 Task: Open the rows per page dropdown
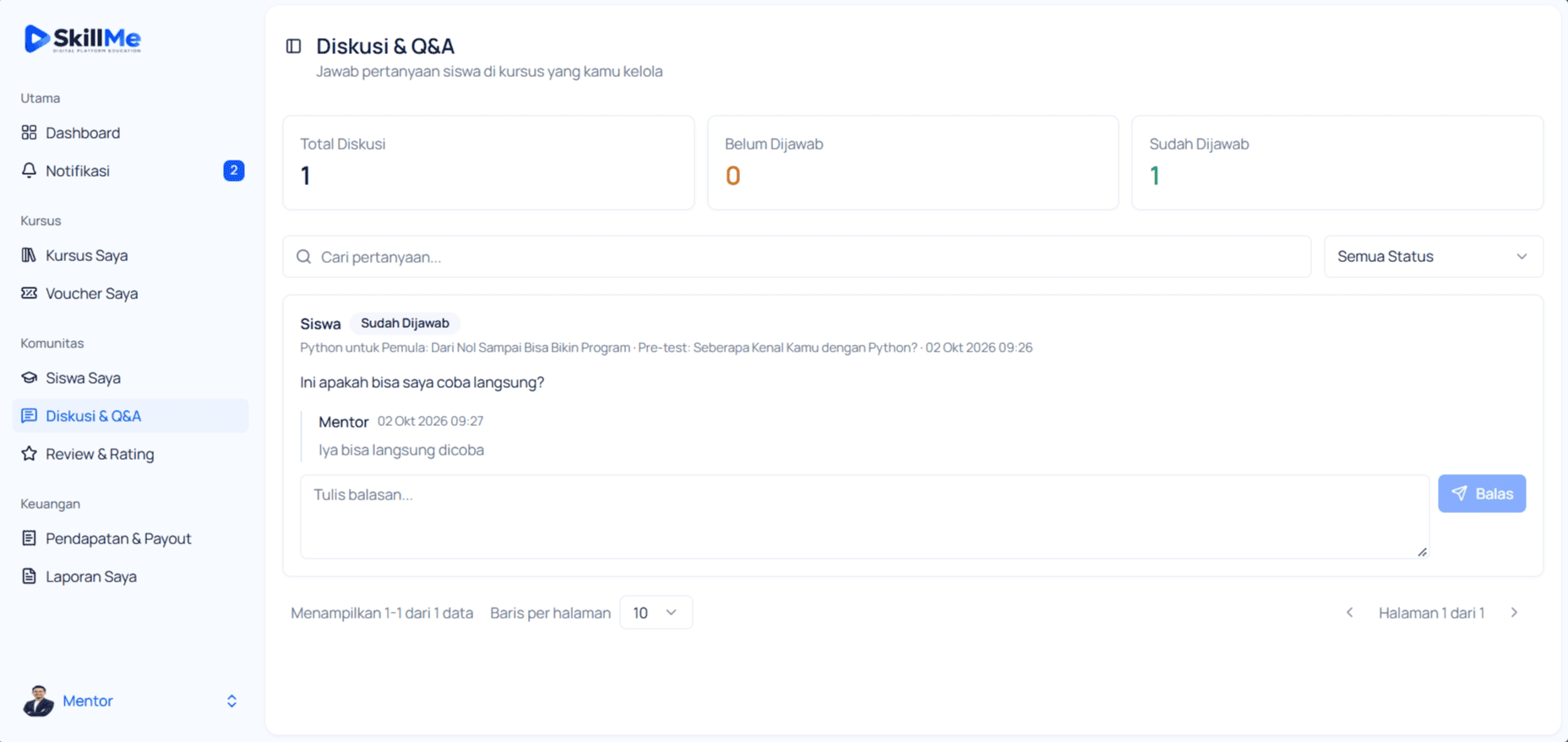pos(656,613)
